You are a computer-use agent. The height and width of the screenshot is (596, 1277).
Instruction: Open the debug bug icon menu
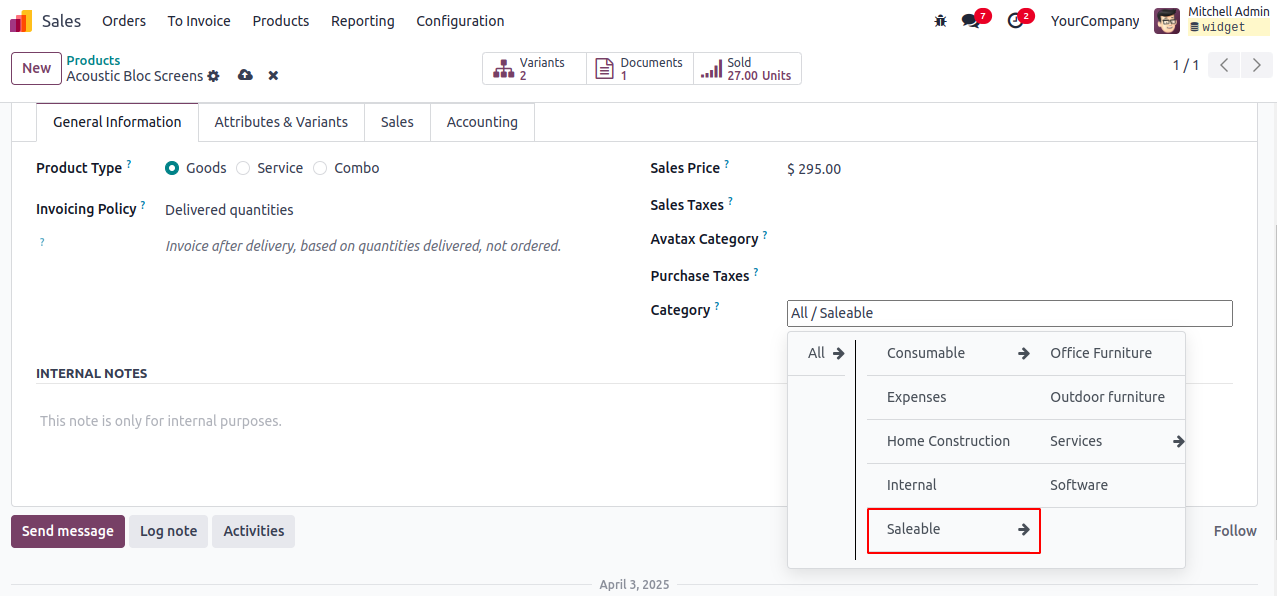[x=940, y=21]
